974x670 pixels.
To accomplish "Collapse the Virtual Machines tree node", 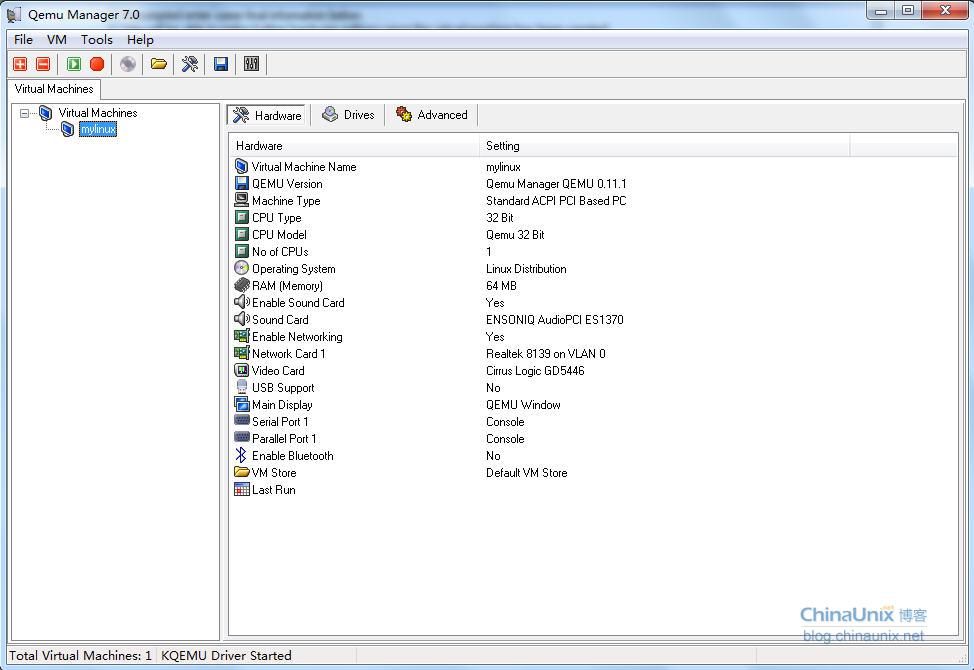I will click(24, 113).
